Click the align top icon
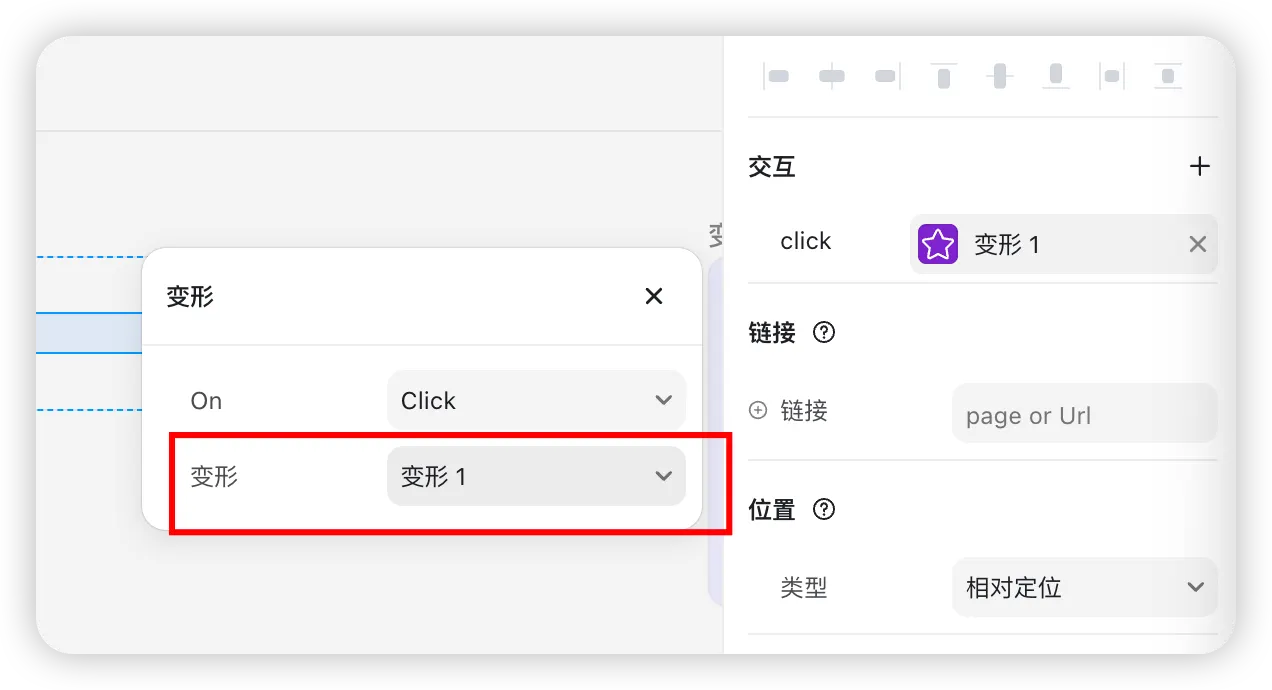This screenshot has height=690, width=1272. click(x=943, y=76)
